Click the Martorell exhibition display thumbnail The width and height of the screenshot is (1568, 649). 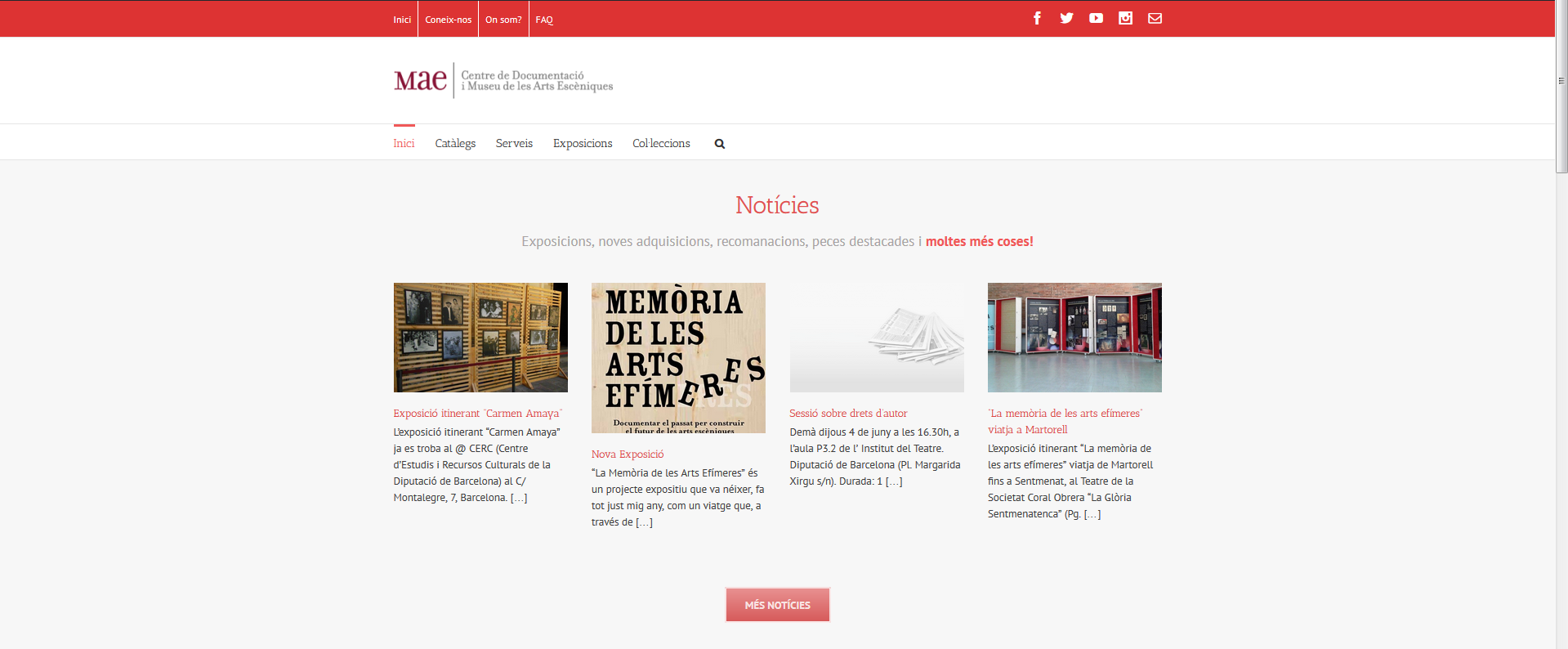(1074, 338)
